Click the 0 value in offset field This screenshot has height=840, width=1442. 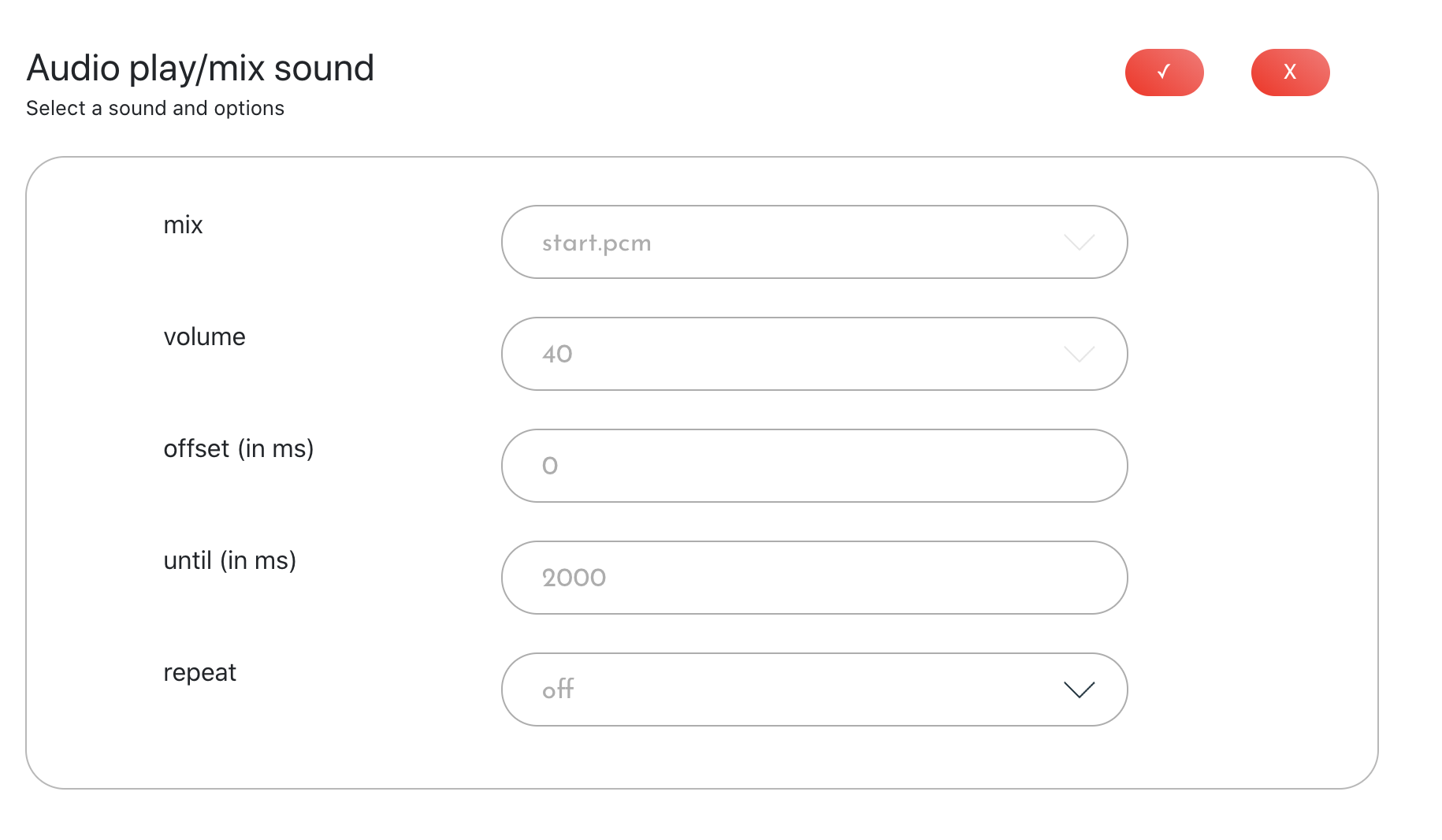(550, 466)
